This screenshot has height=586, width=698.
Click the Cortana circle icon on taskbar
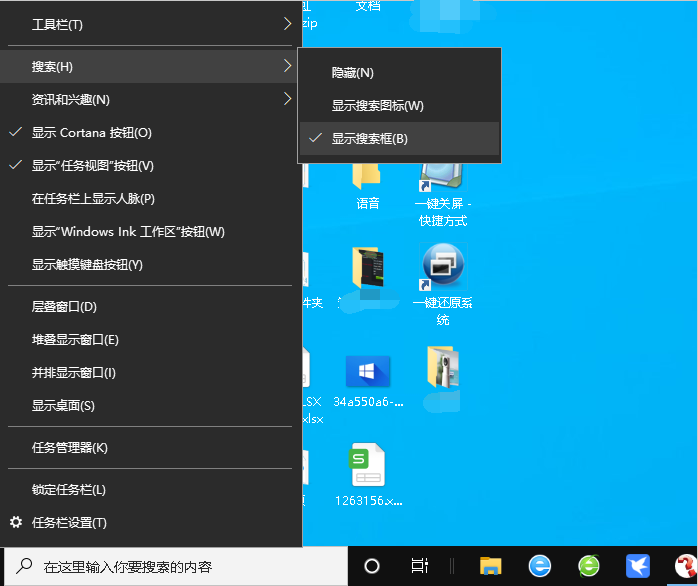(372, 566)
